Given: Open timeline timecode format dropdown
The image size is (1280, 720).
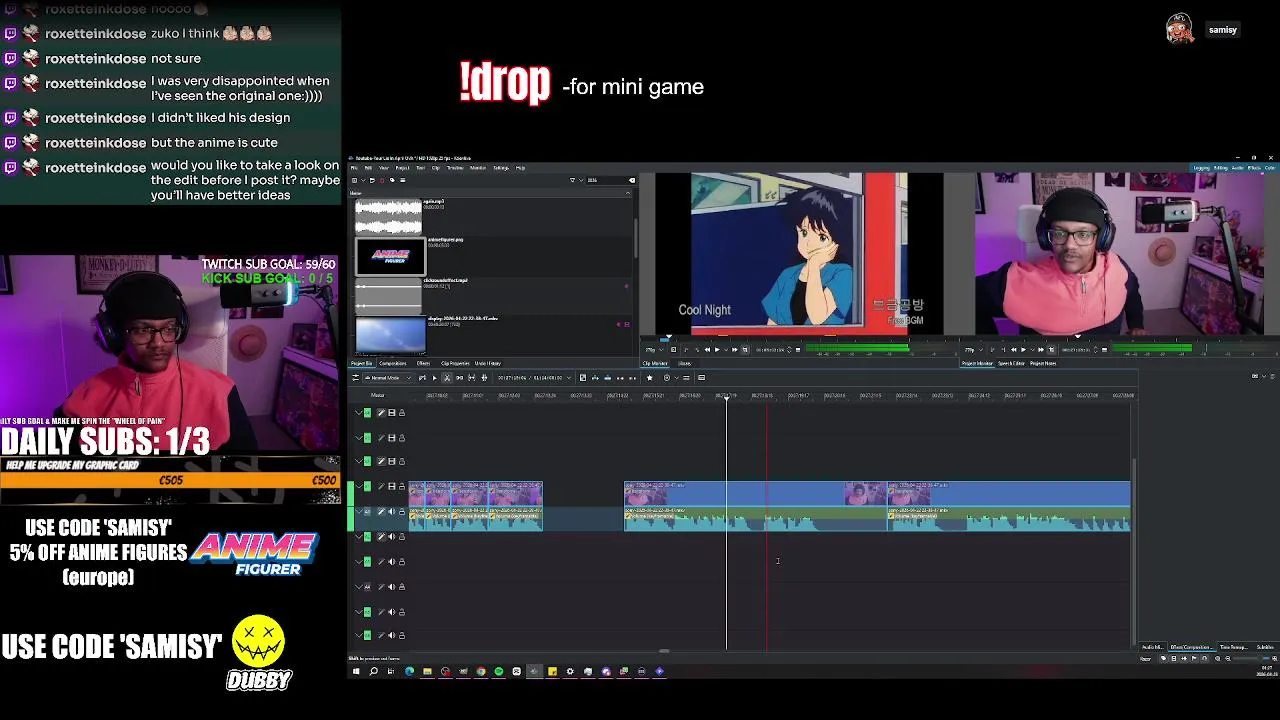Looking at the screenshot, I should tap(569, 378).
